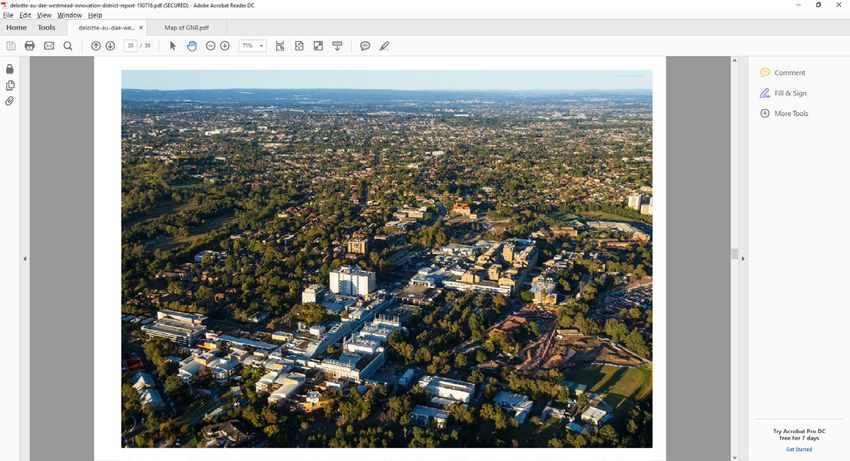Switch to the Home tab

(x=16, y=27)
